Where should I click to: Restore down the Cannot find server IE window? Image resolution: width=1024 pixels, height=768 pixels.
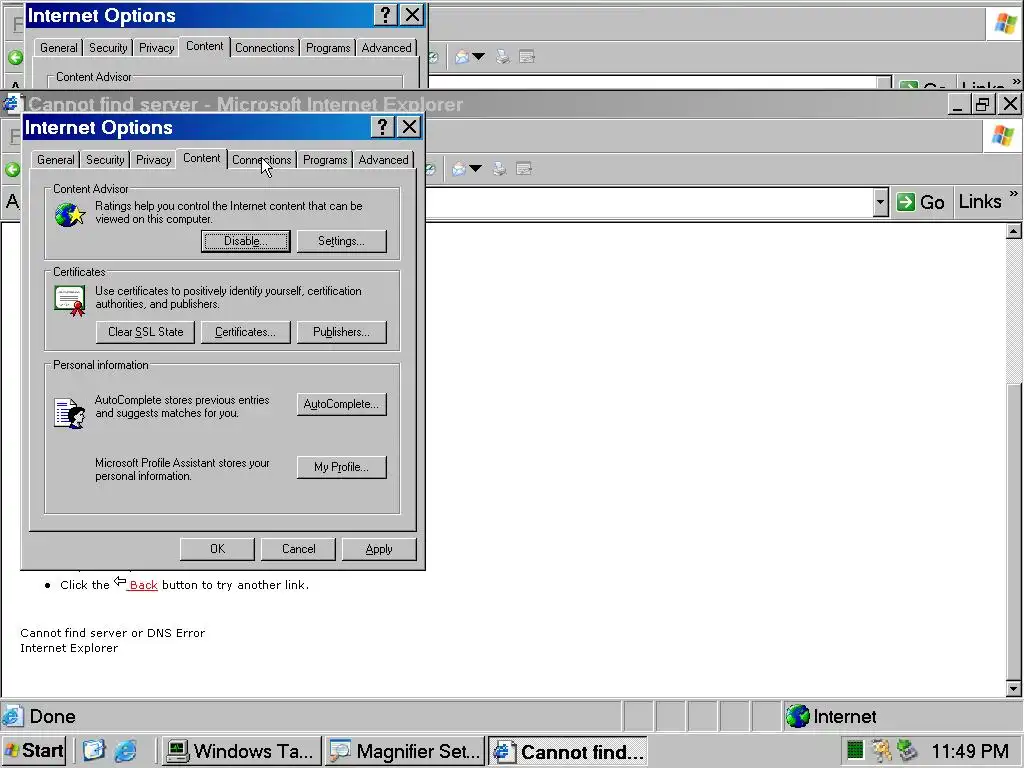(x=983, y=104)
